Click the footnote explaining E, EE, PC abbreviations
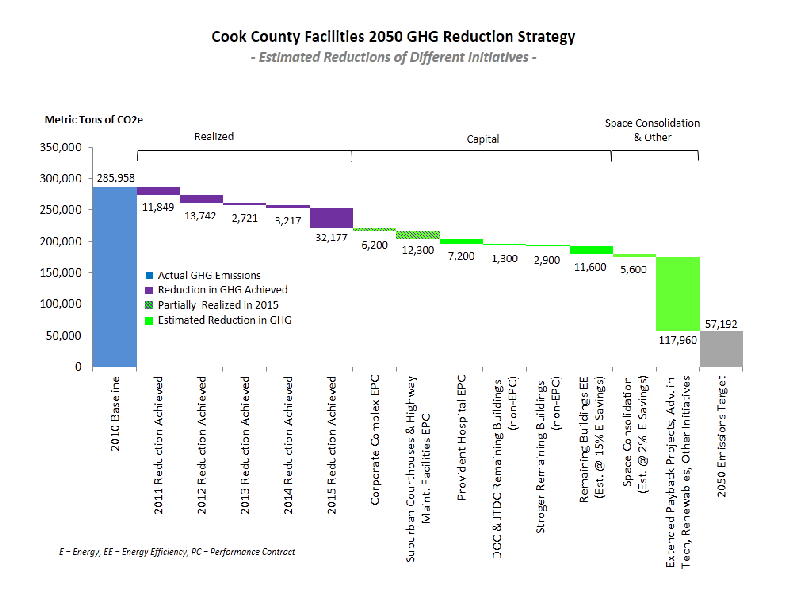The image size is (800, 600). pyautogui.click(x=177, y=552)
